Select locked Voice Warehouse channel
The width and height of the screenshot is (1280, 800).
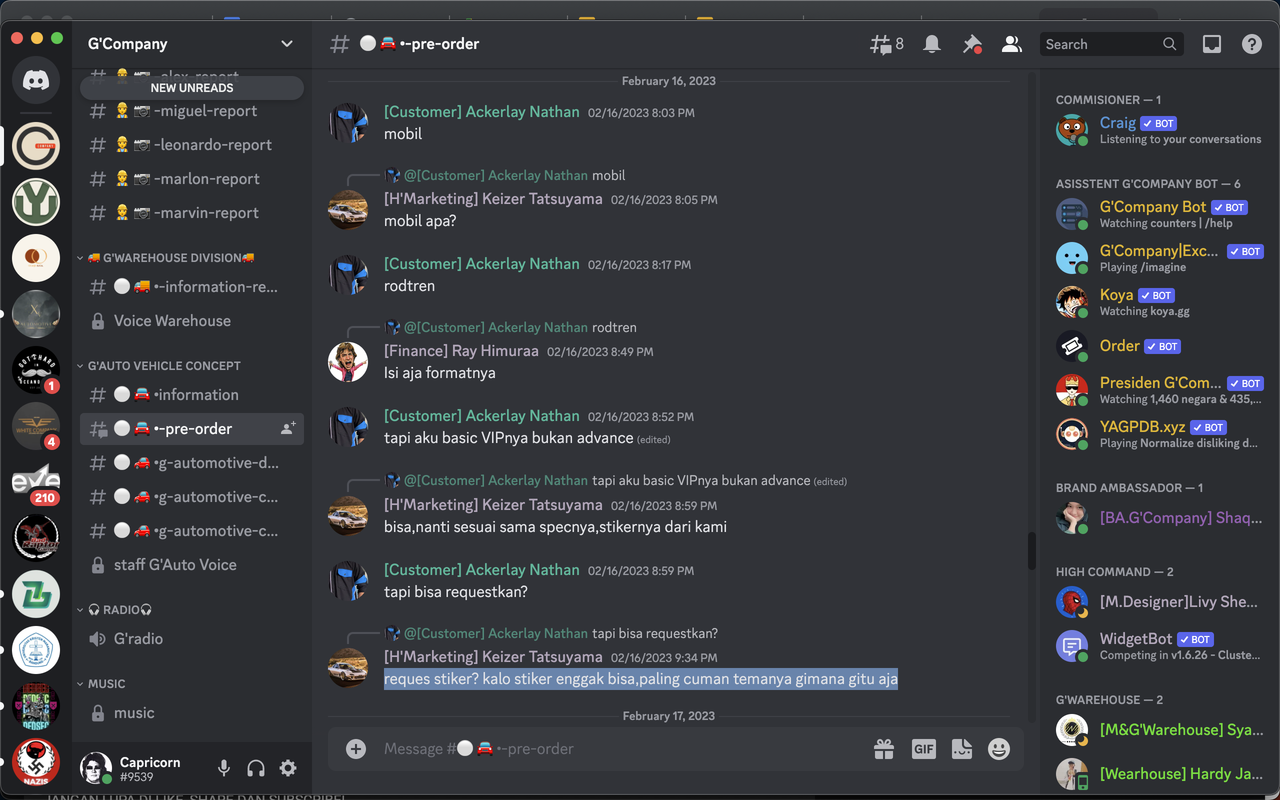click(192, 321)
